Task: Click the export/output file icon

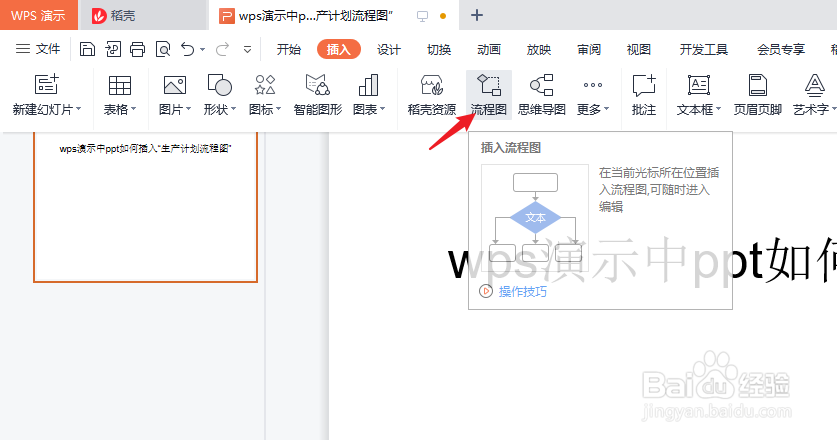Action: click(x=113, y=49)
